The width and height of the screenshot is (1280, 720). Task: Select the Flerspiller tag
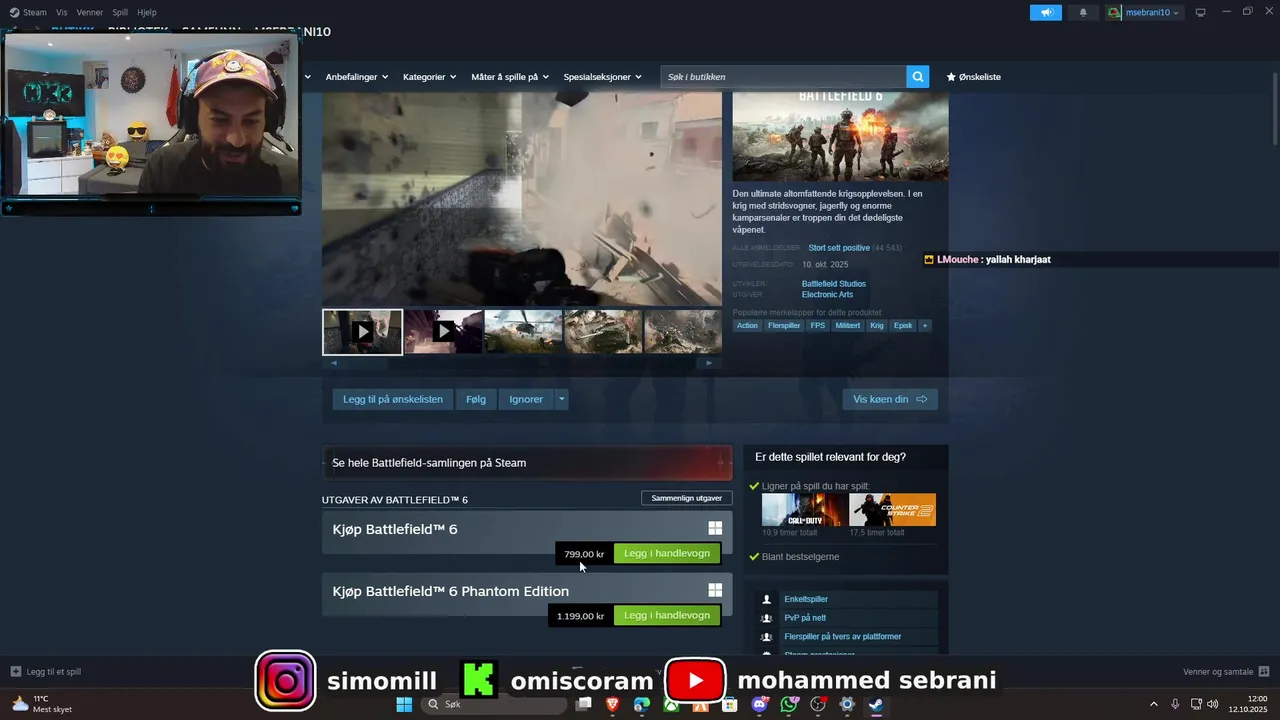click(784, 325)
